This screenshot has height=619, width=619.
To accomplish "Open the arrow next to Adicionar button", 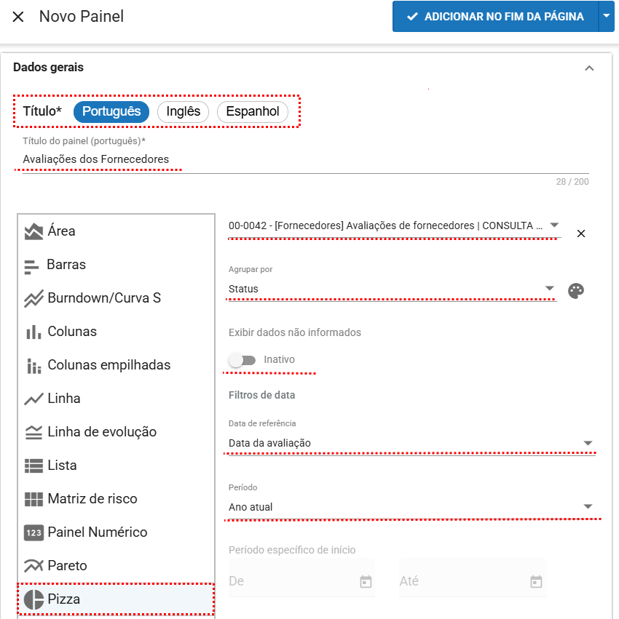I will click(x=606, y=17).
